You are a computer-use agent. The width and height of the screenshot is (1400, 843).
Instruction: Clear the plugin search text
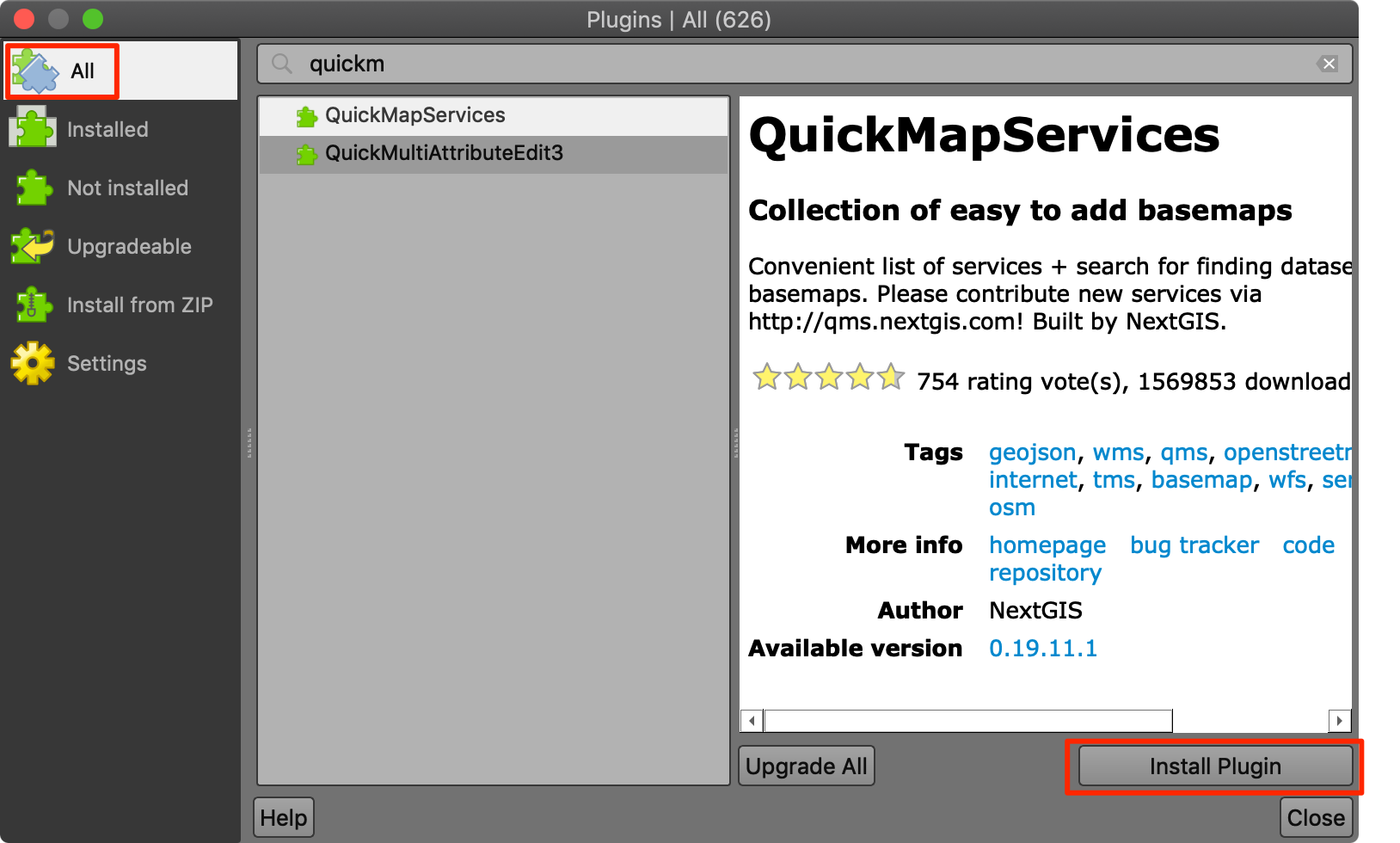[x=1329, y=64]
